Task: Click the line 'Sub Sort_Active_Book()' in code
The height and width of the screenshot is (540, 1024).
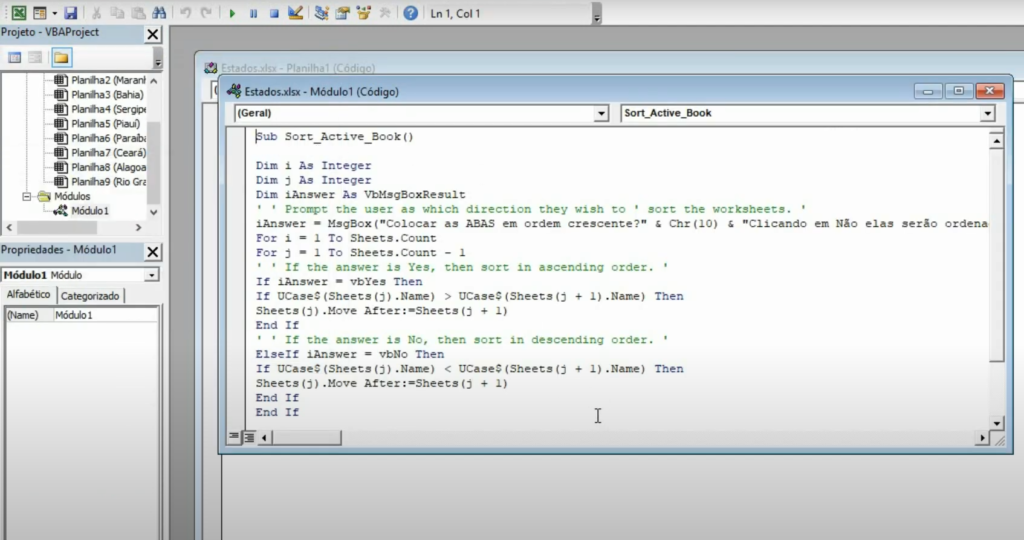Action: (x=334, y=136)
